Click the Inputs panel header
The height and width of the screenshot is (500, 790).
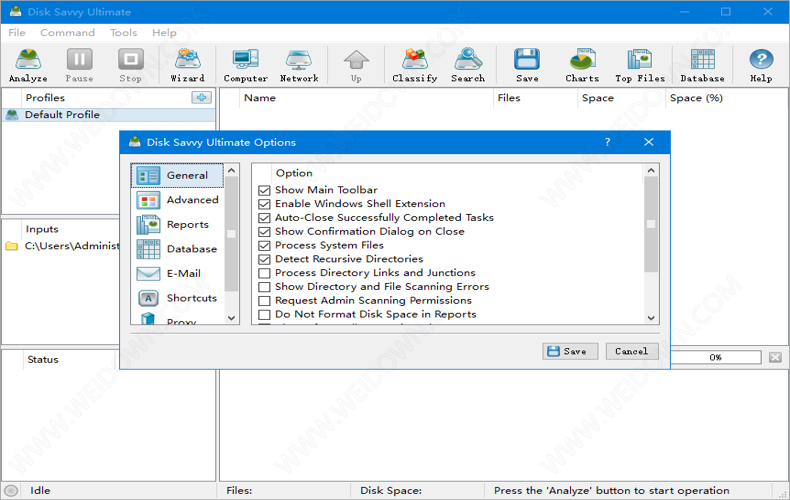pos(42,229)
